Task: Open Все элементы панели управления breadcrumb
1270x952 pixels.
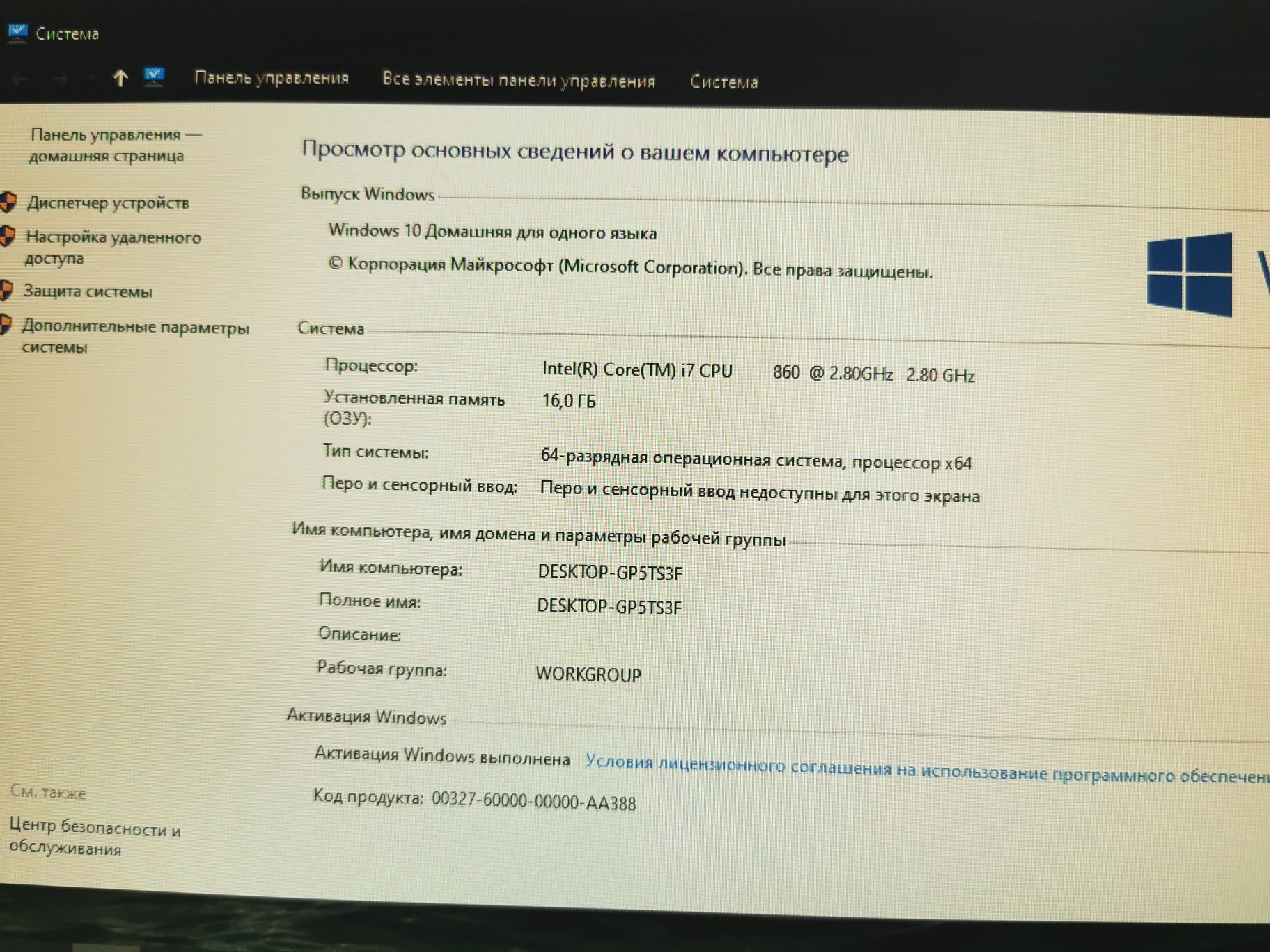Action: tap(519, 80)
